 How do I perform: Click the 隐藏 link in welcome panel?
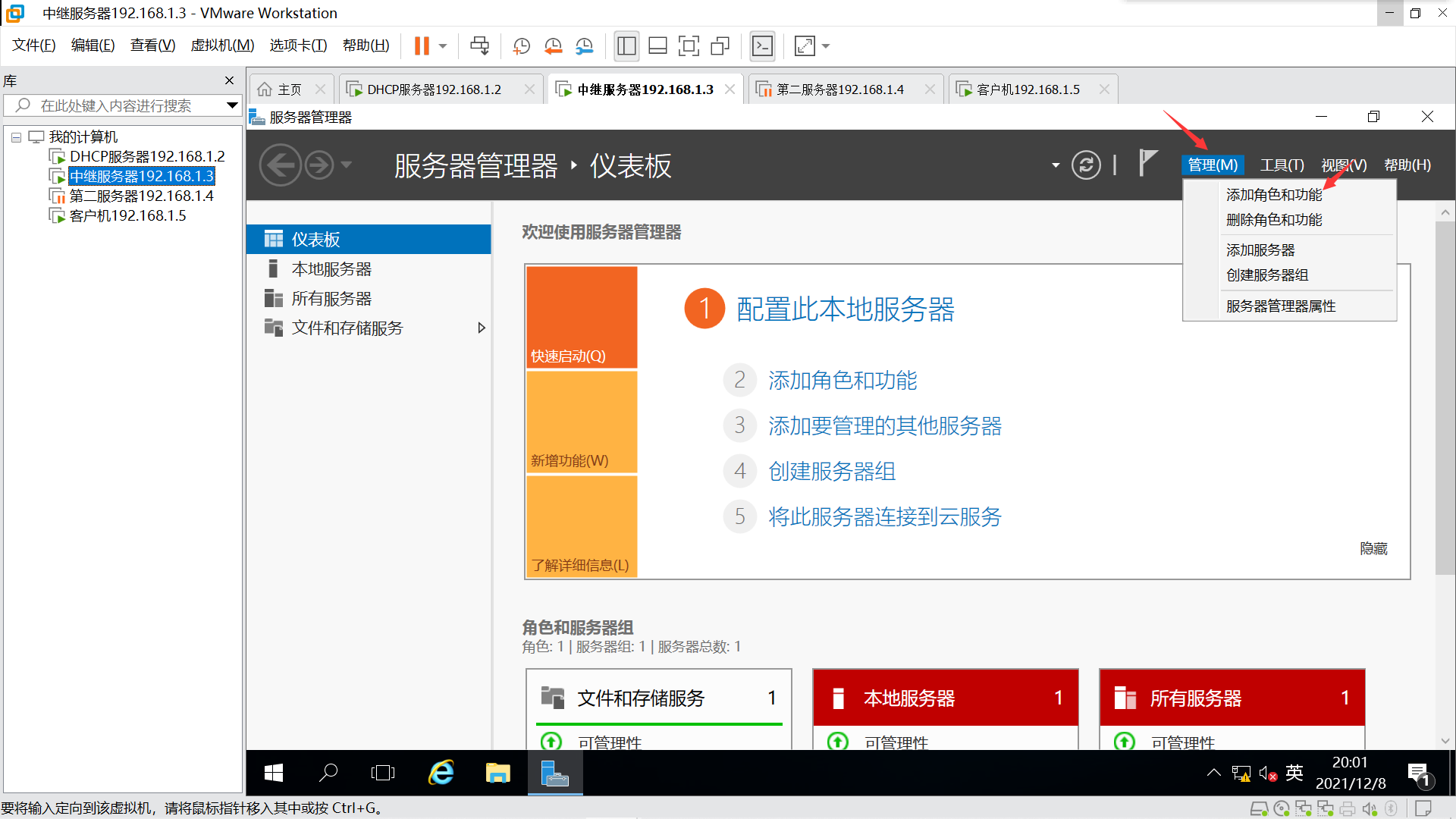1373,548
